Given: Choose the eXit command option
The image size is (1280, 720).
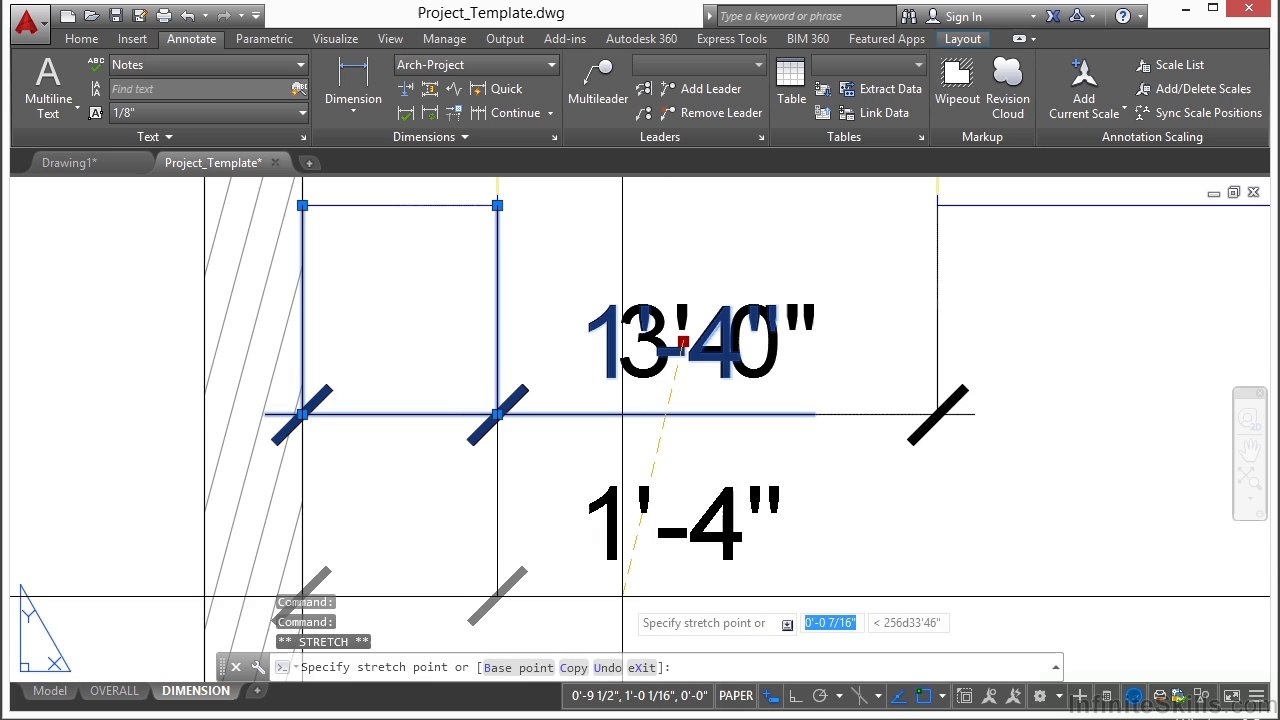Looking at the screenshot, I should [x=642, y=668].
